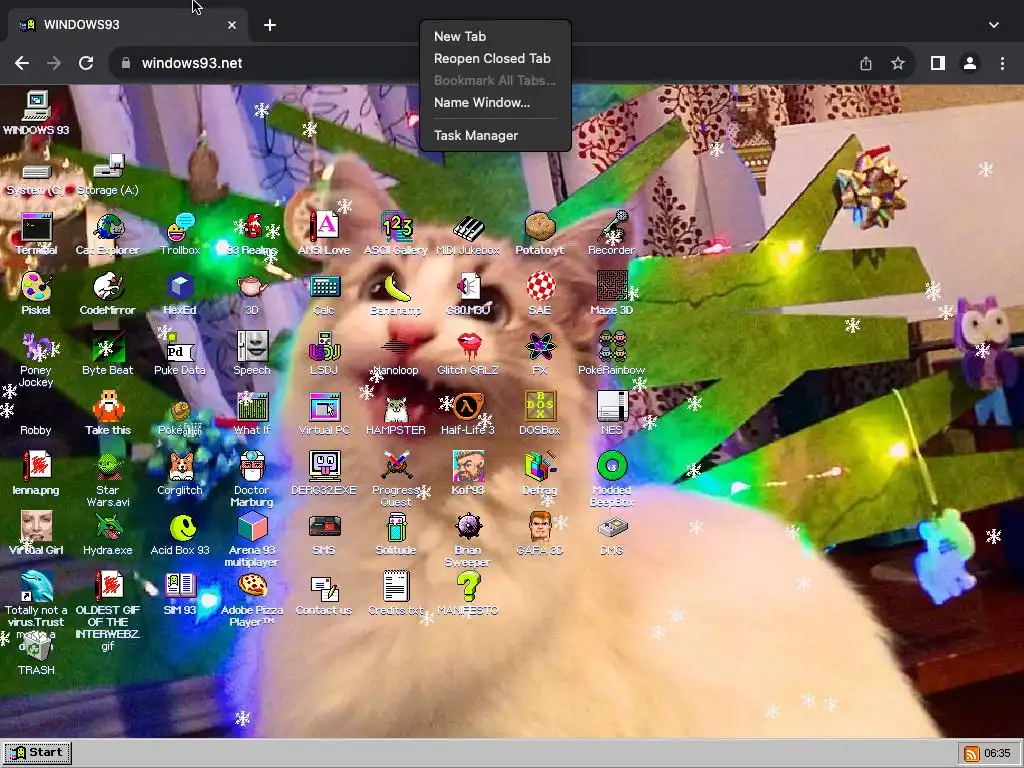
Task: Bookmark this page with star icon
Action: 898,63
